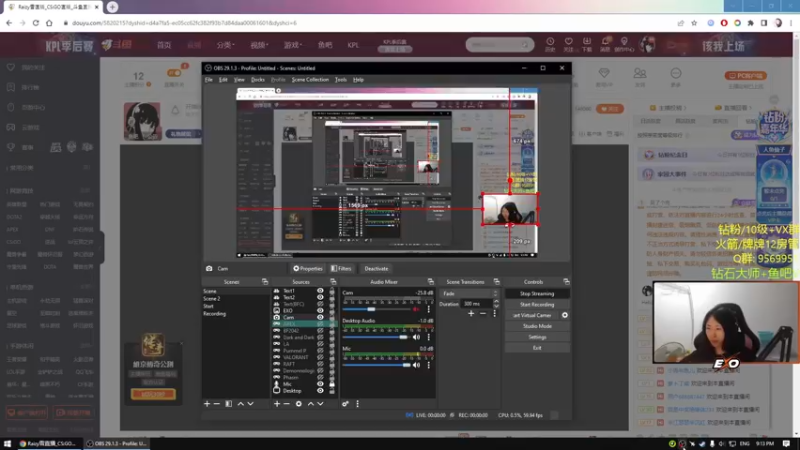800x450 pixels.
Task: Hide the Cam source via eye icon
Action: (320, 317)
